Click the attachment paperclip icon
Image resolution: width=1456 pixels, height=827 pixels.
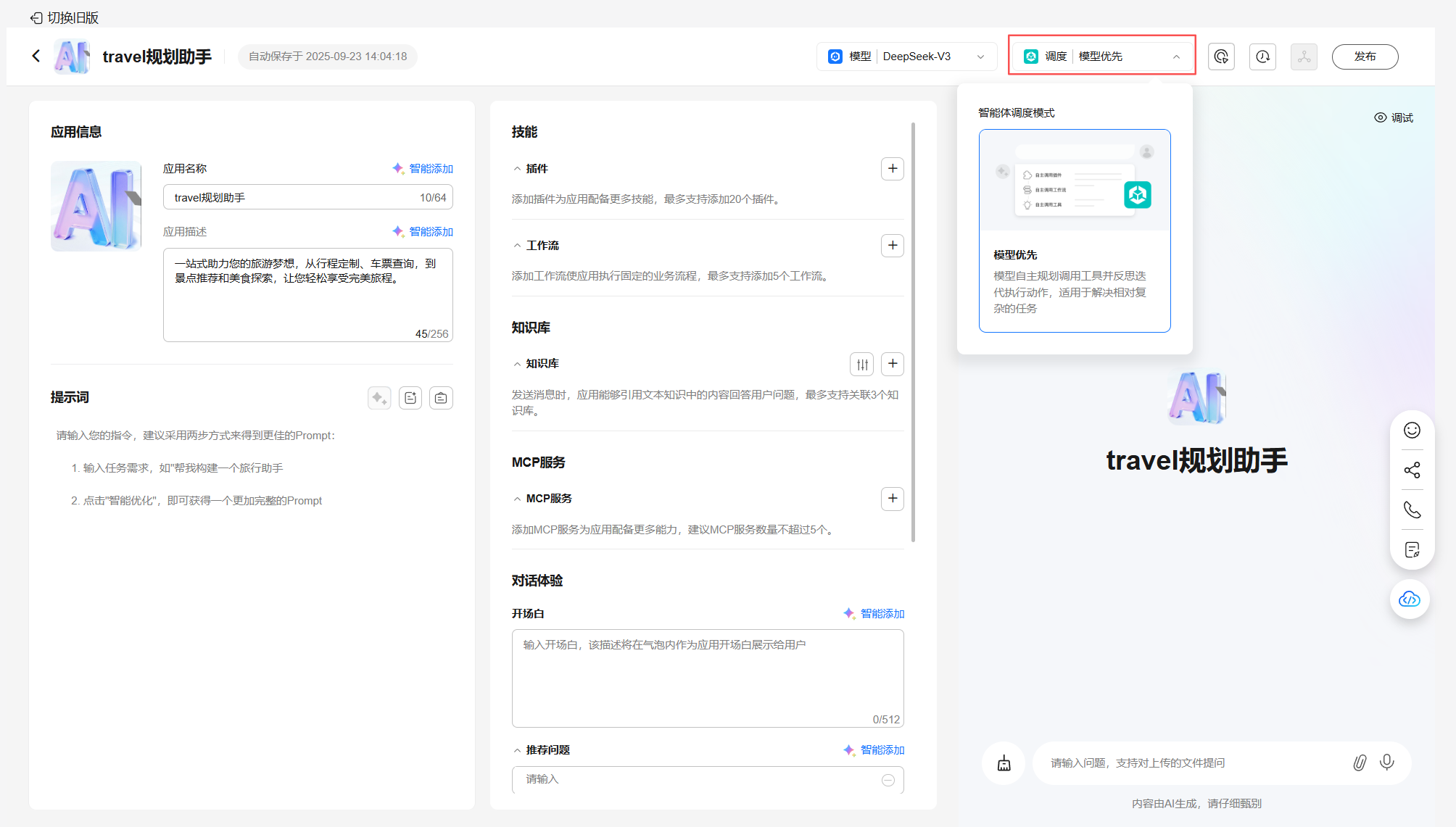coord(1360,762)
